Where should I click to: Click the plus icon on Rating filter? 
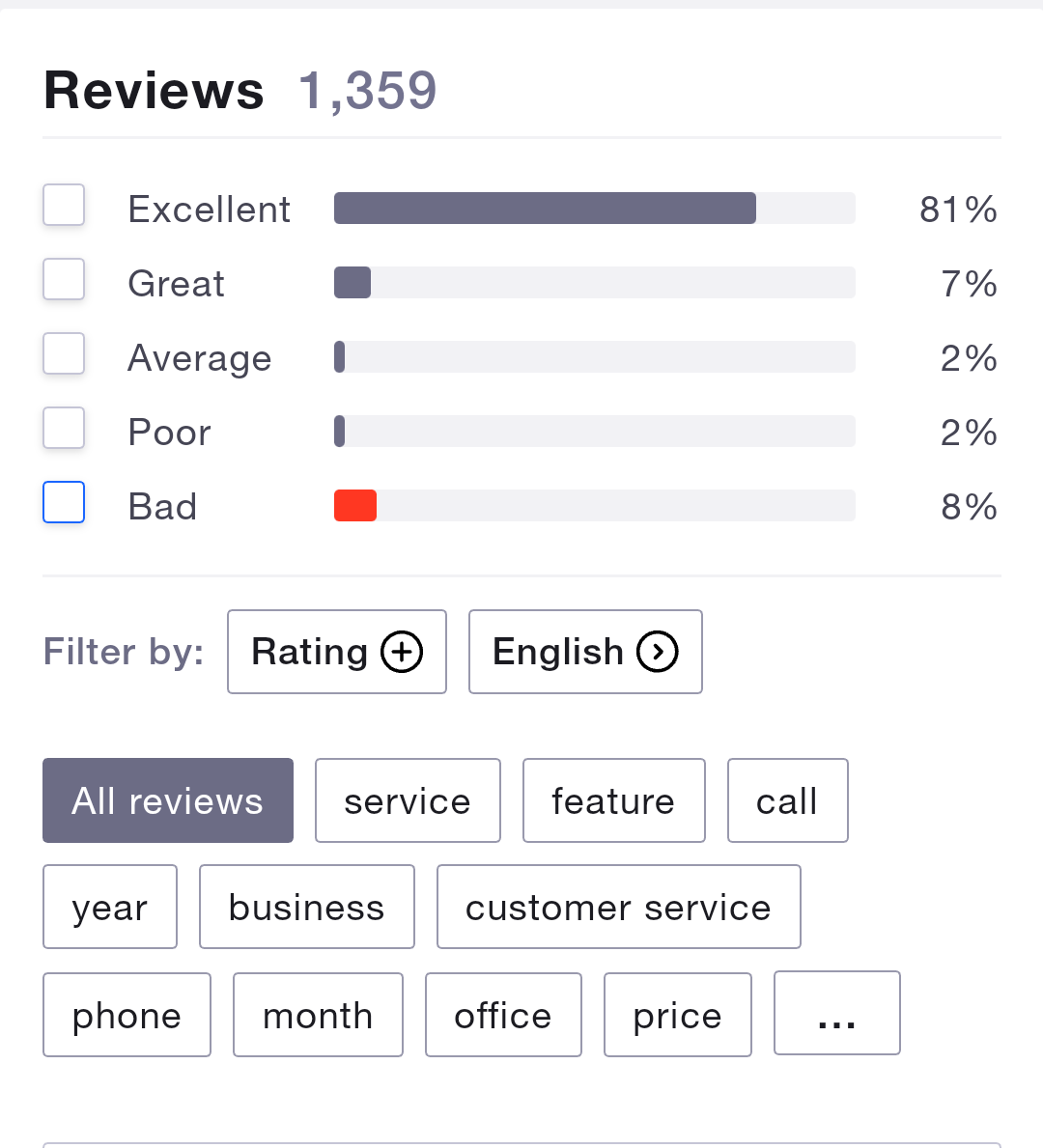coord(402,652)
